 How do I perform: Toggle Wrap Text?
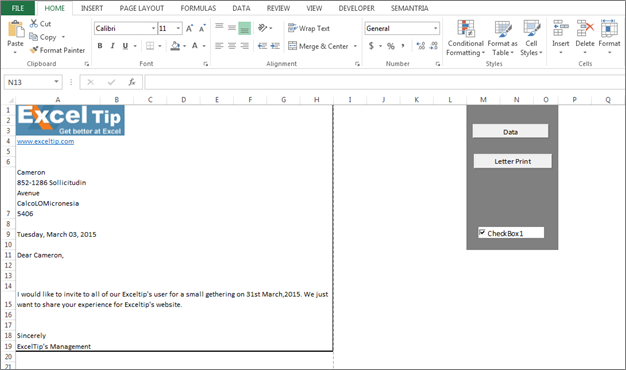pos(309,28)
